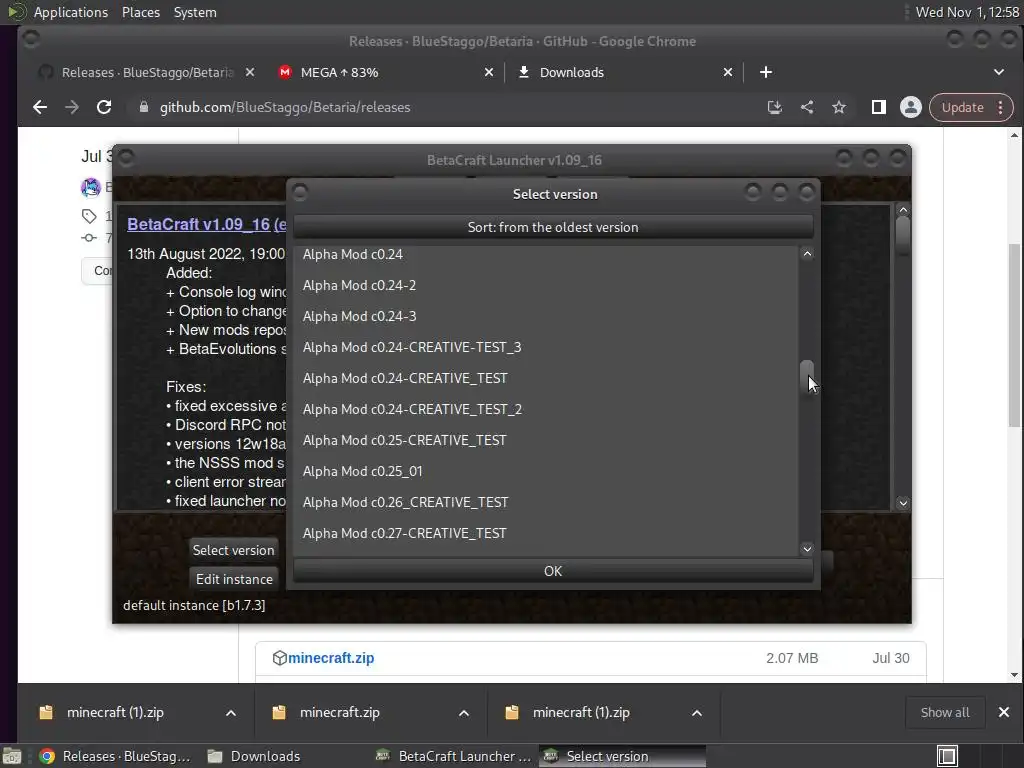
Task: Open Chrome side panel icon
Action: (879, 107)
